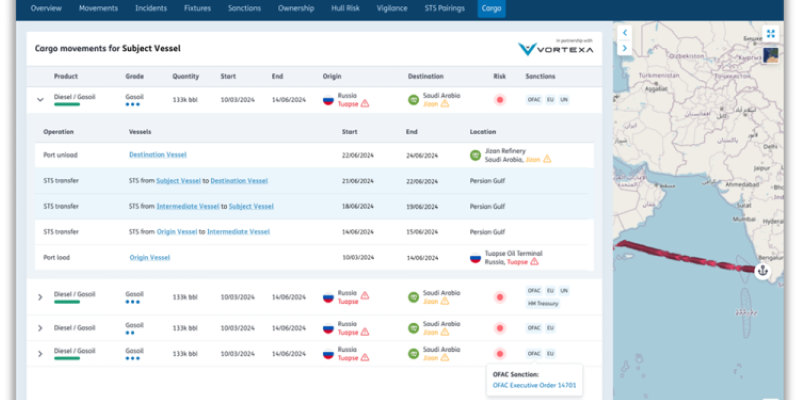
Task: Click the red risk indicator in first row
Action: 500,100
